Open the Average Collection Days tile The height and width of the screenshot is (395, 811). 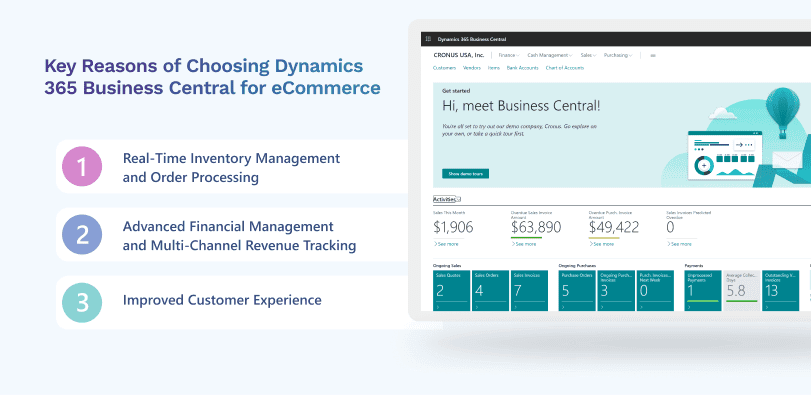coord(742,291)
